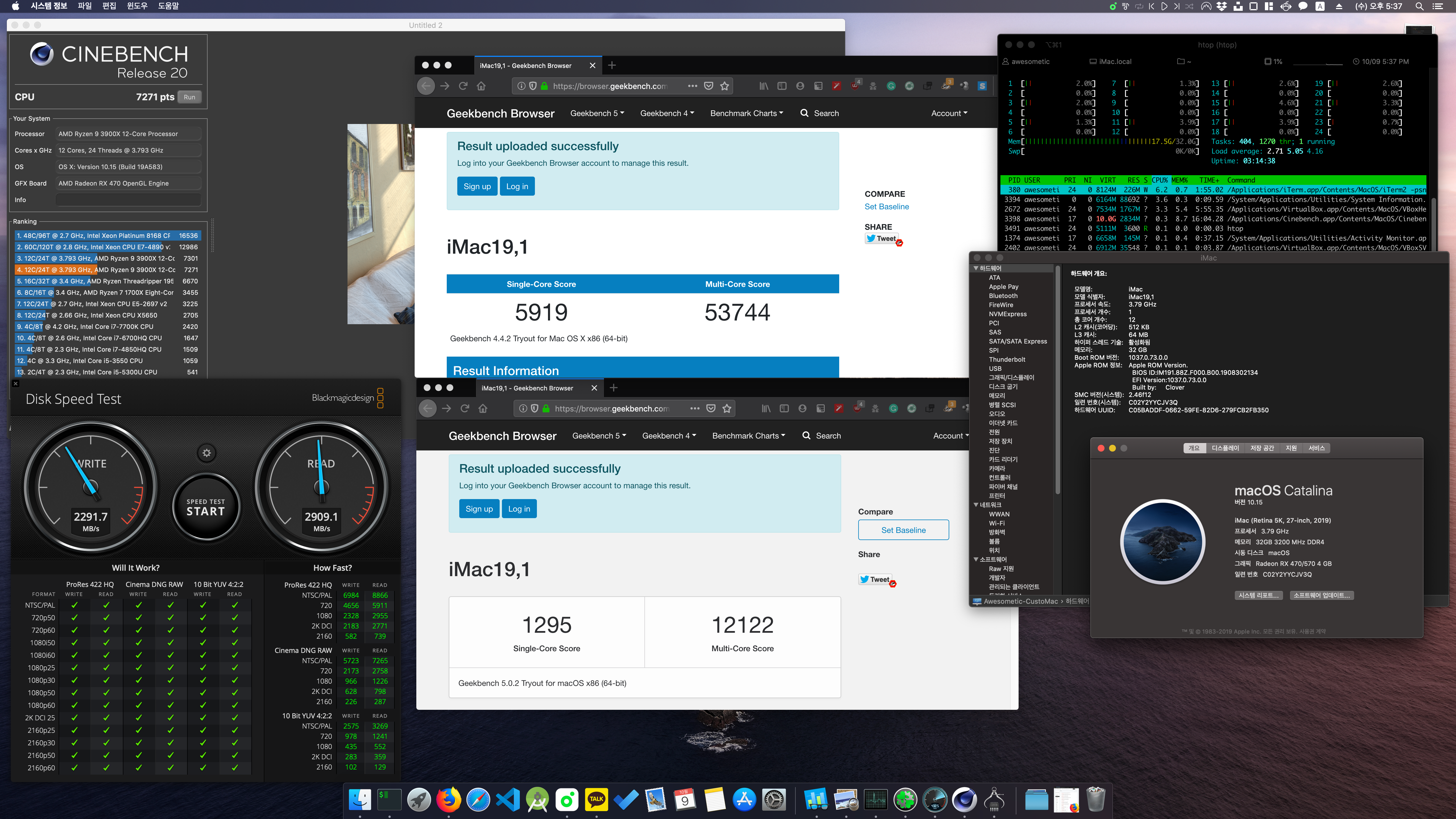Collapse the 네트워크 tree section
This screenshot has height=819, width=1456.
(x=976, y=505)
